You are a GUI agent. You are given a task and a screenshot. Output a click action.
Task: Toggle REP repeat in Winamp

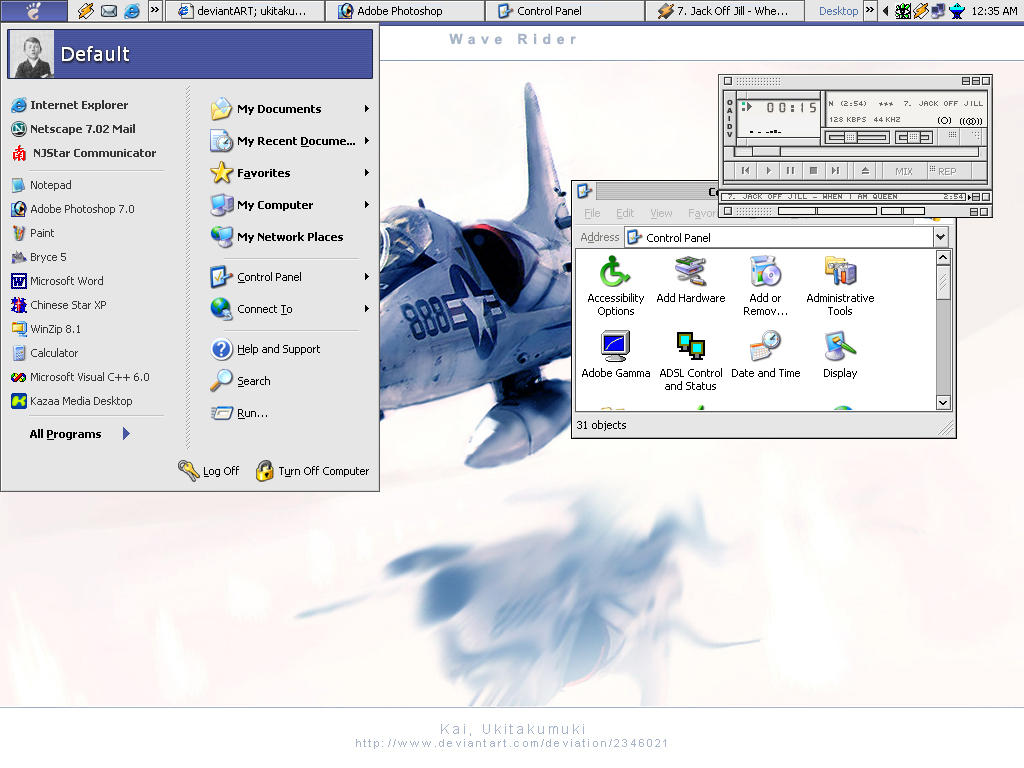tap(948, 171)
